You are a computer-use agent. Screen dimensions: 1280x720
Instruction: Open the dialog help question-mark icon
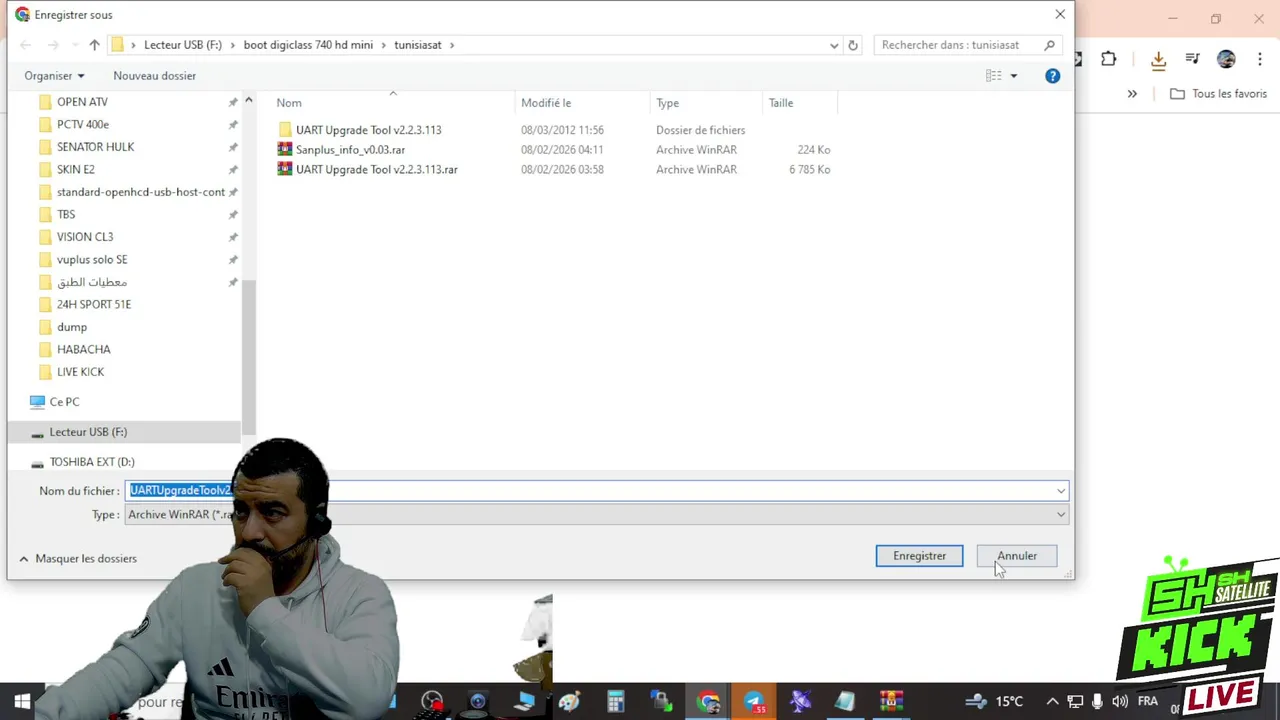1052,76
